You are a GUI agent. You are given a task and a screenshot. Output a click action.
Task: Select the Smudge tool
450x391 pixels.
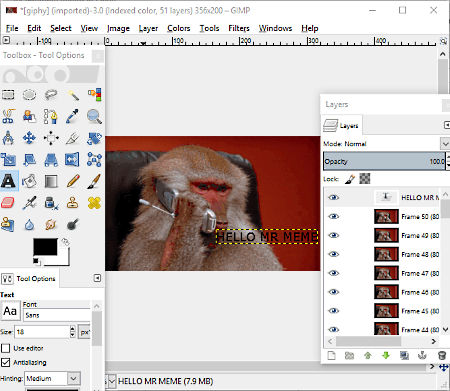51,224
